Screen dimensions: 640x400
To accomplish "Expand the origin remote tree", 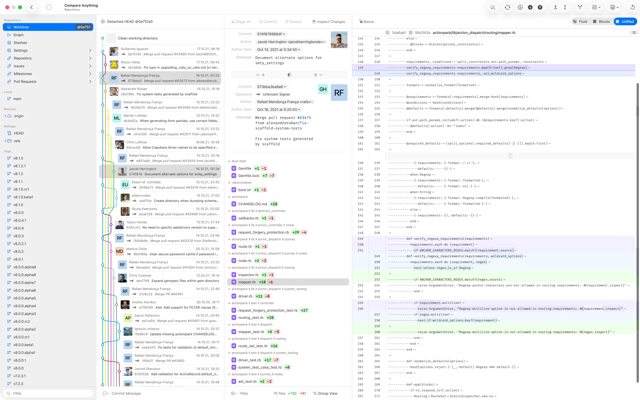I will pos(5,116).
